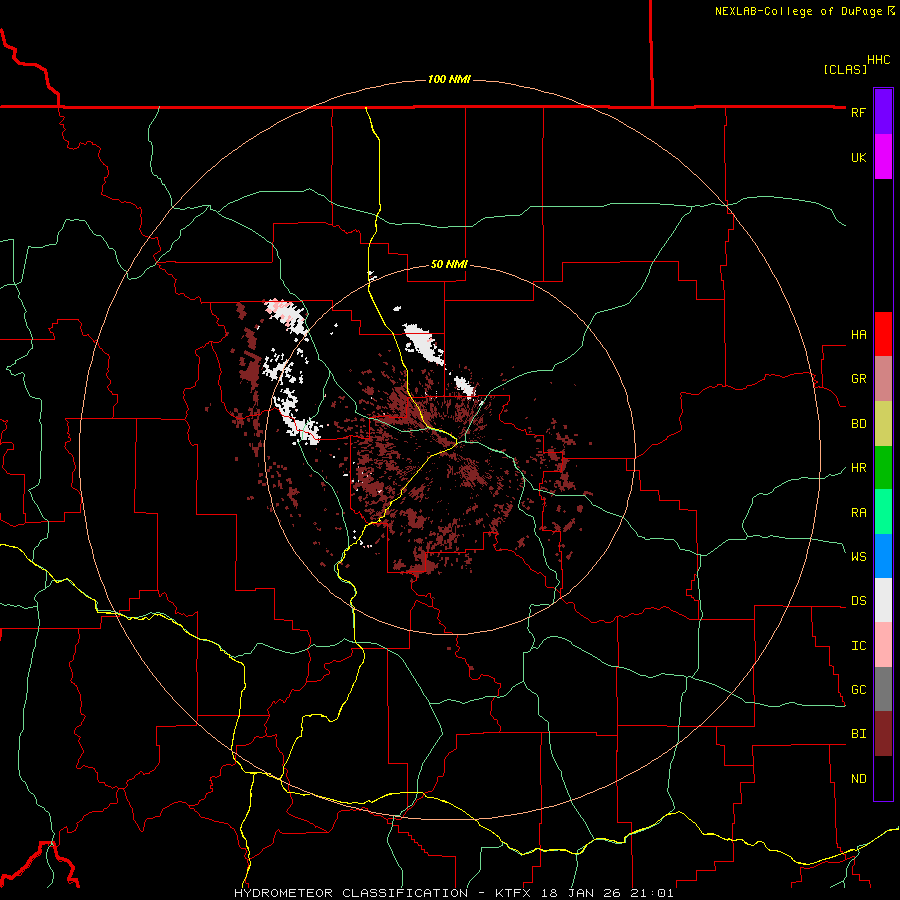Click the RA legend label
The image size is (900, 900).
(x=858, y=513)
